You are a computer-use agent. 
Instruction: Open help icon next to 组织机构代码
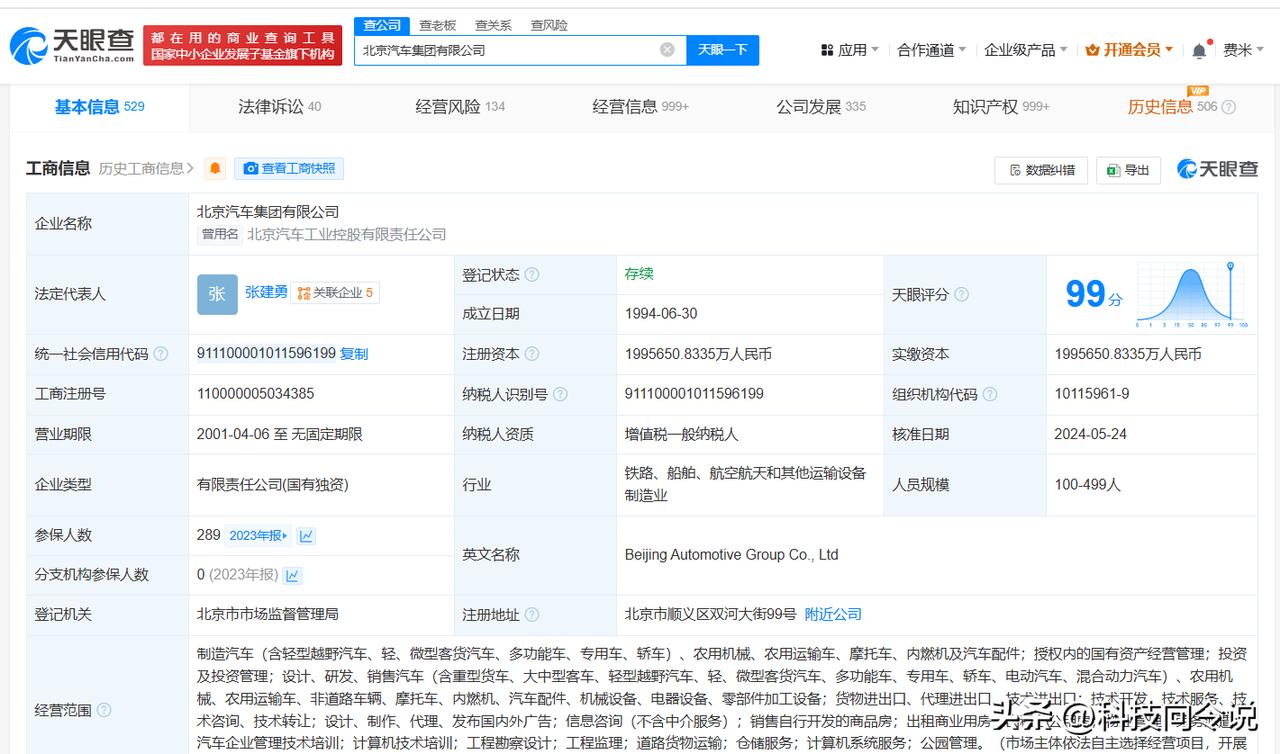(x=990, y=394)
